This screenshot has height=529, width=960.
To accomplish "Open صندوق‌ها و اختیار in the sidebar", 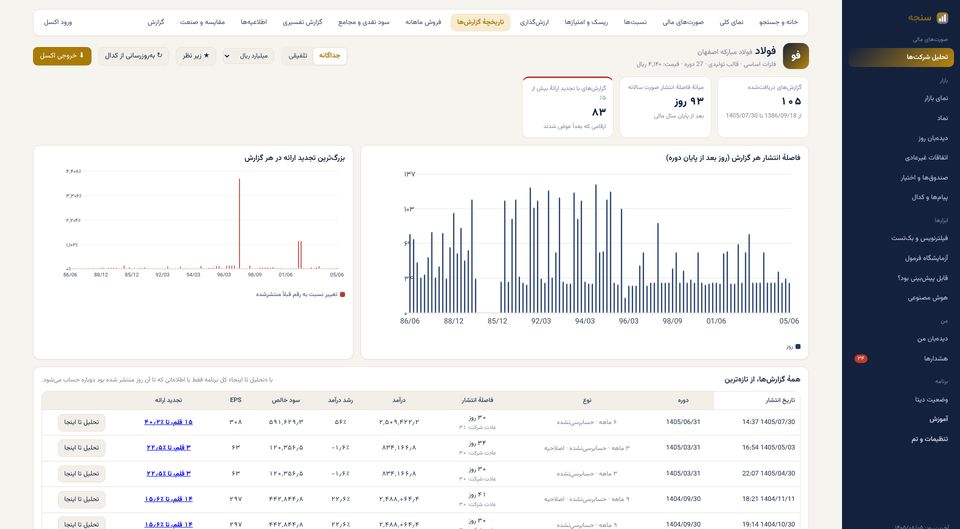I will click(x=924, y=178).
